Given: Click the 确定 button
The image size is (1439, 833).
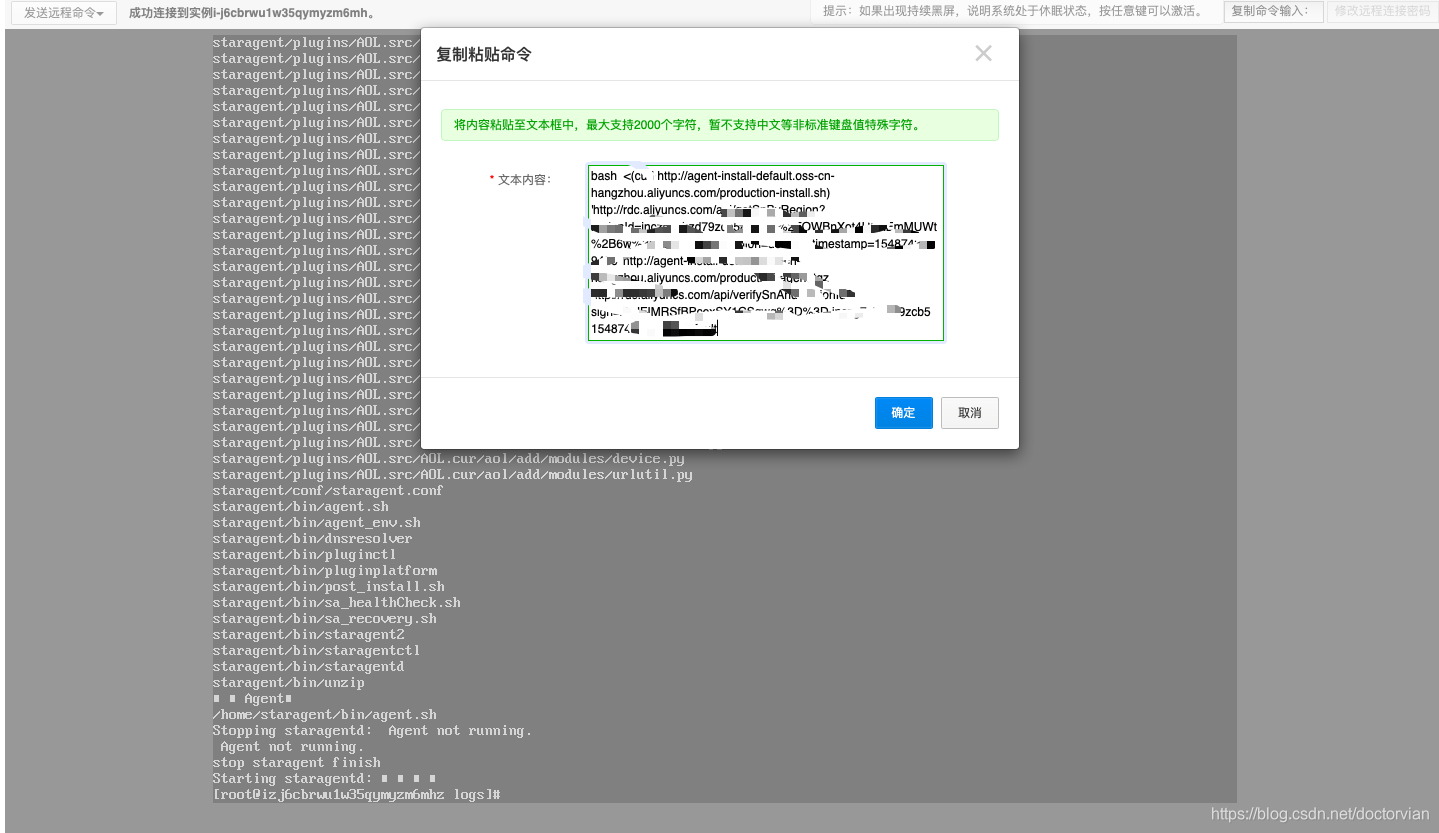Looking at the screenshot, I should (903, 413).
